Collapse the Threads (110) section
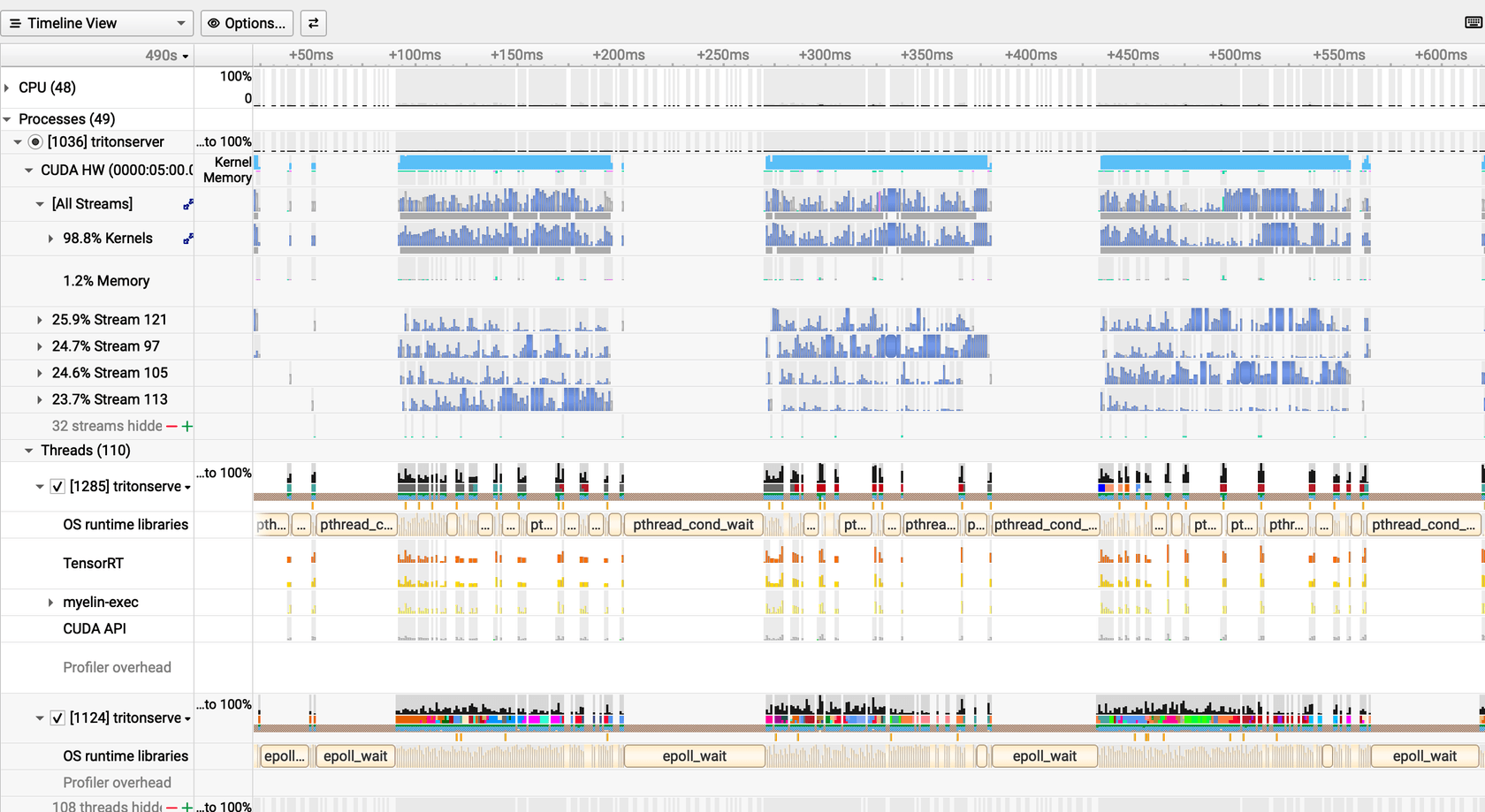Screen dimensions: 1485x812 tap(27, 451)
